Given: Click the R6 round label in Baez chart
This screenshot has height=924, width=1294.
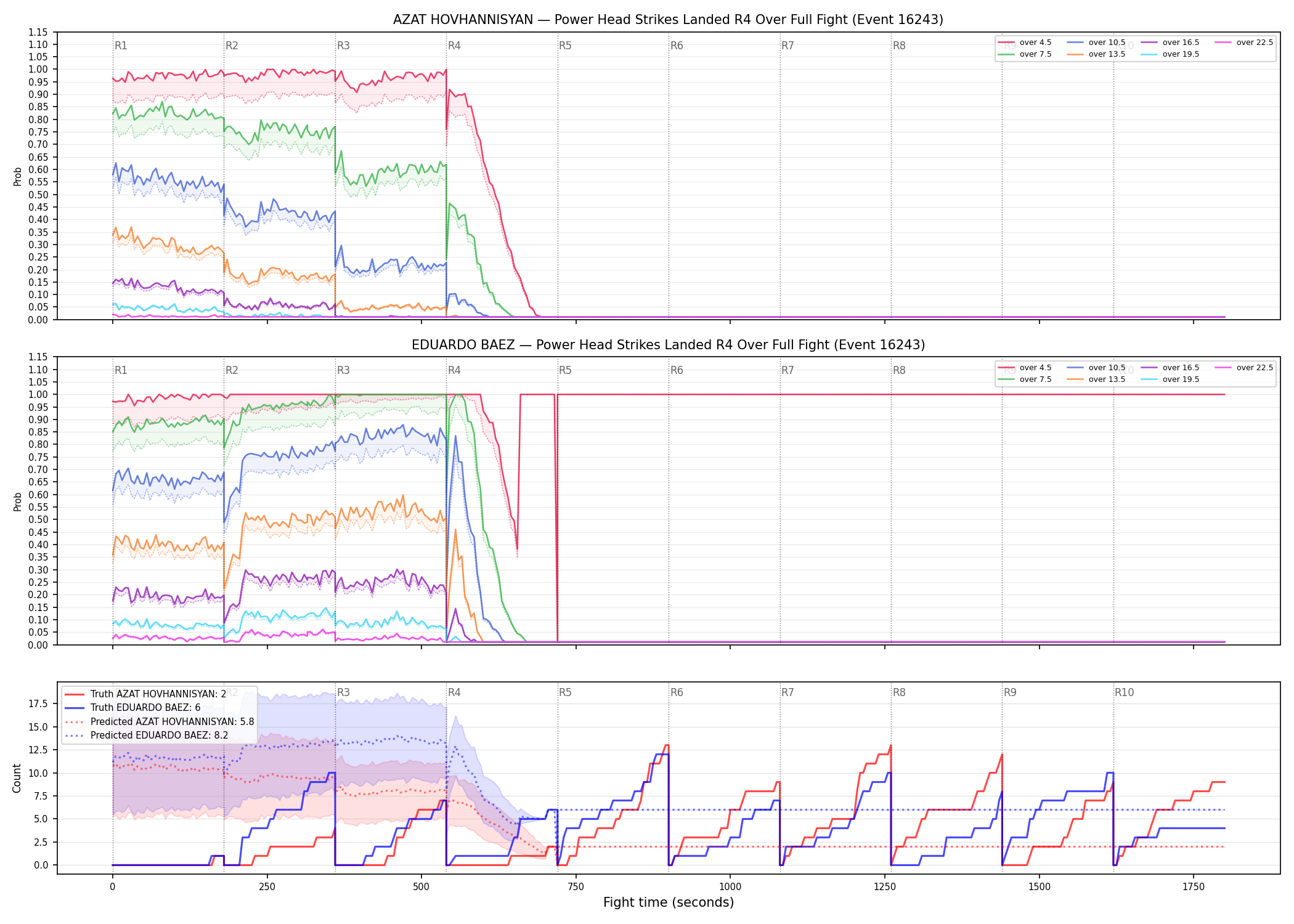Looking at the screenshot, I should click(x=677, y=370).
